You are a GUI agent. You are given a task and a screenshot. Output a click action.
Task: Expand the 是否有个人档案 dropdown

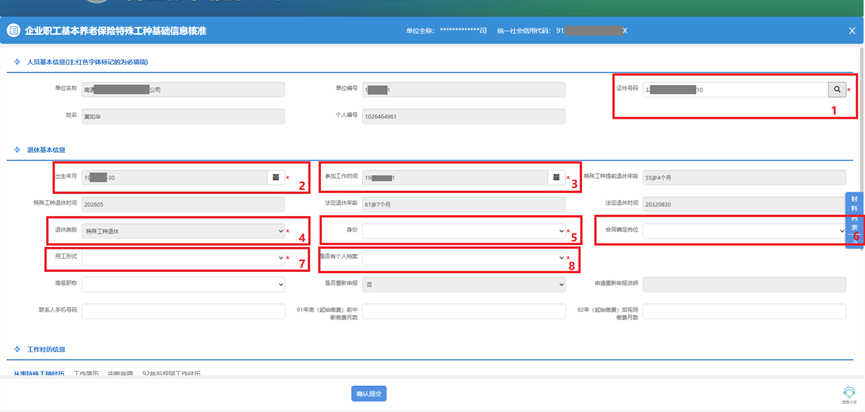(463, 258)
